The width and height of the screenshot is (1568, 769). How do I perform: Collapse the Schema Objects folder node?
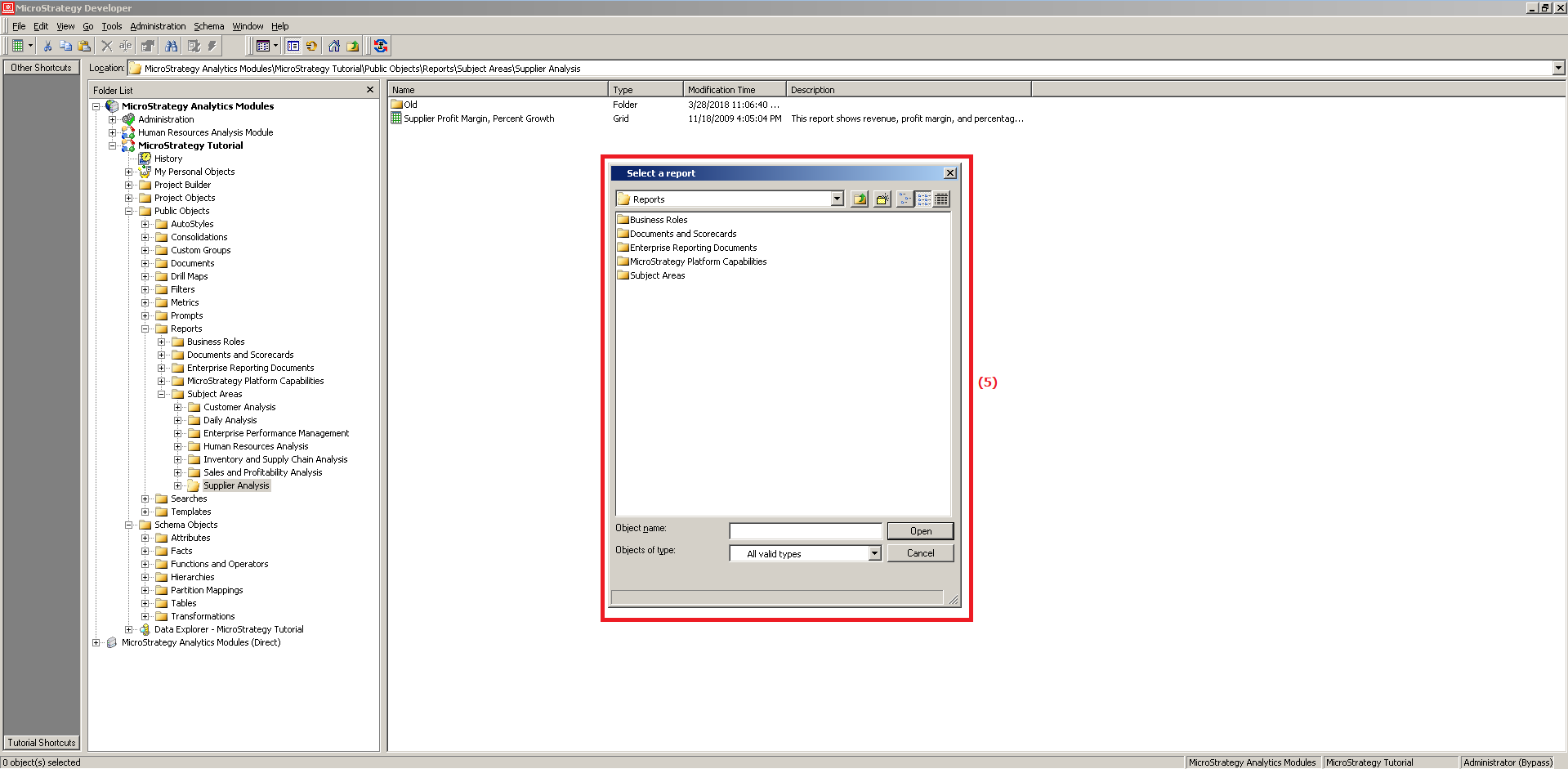[129, 525]
